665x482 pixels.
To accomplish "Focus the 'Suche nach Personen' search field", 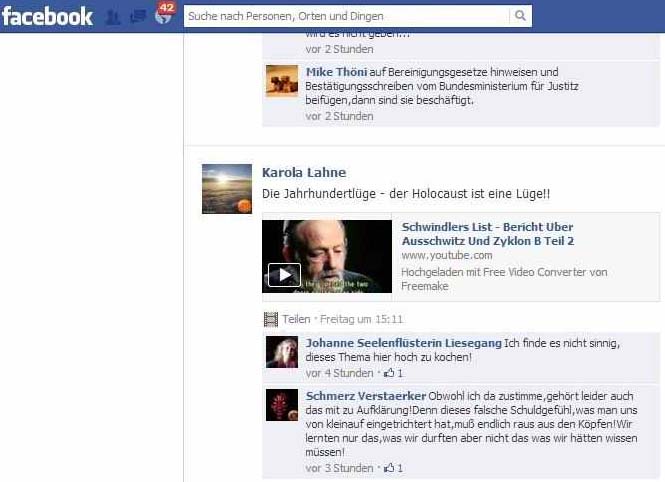I will 345,16.
